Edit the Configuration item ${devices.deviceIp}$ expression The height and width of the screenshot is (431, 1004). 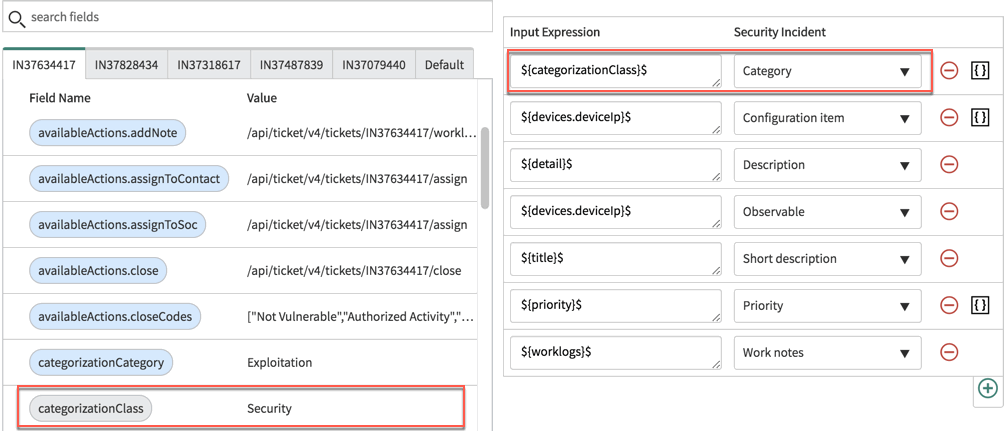coord(616,118)
